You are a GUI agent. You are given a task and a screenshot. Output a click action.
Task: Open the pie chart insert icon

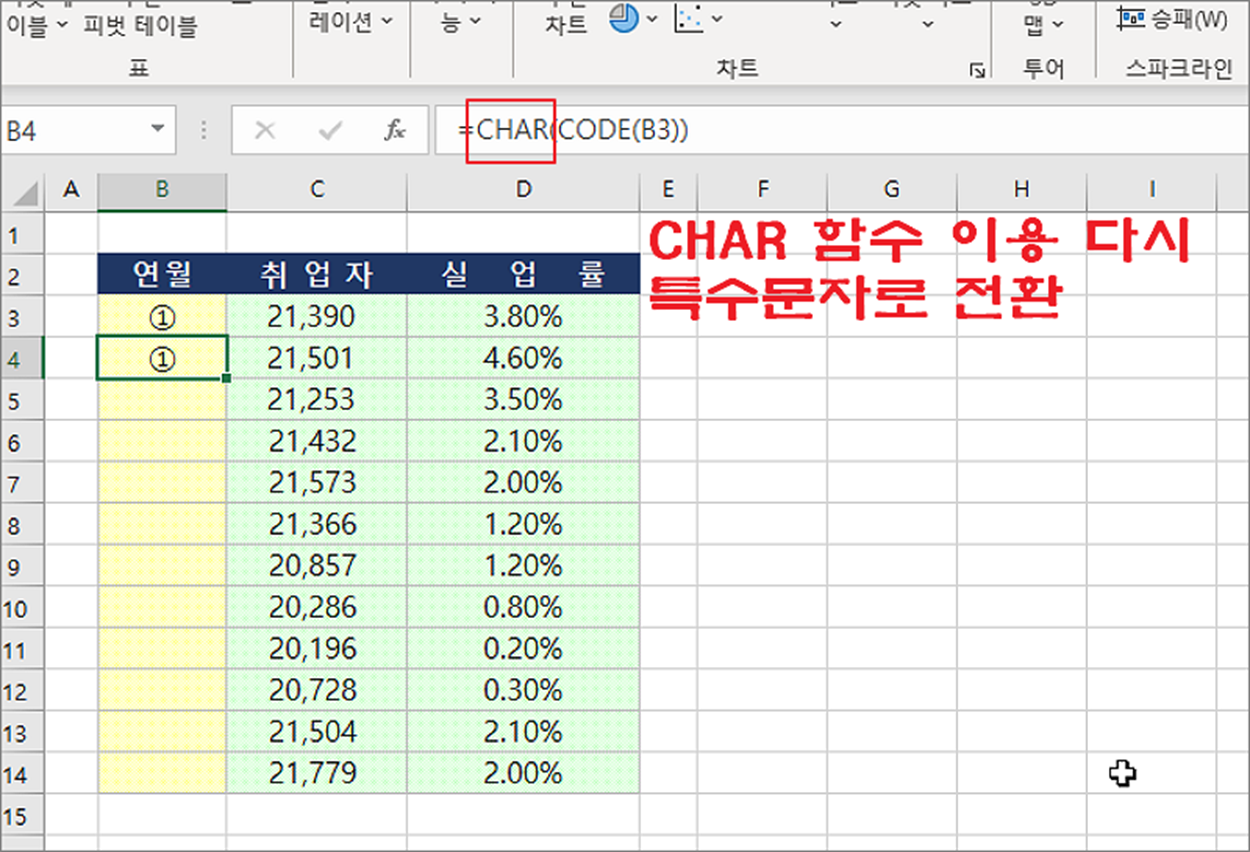pyautogui.click(x=625, y=17)
